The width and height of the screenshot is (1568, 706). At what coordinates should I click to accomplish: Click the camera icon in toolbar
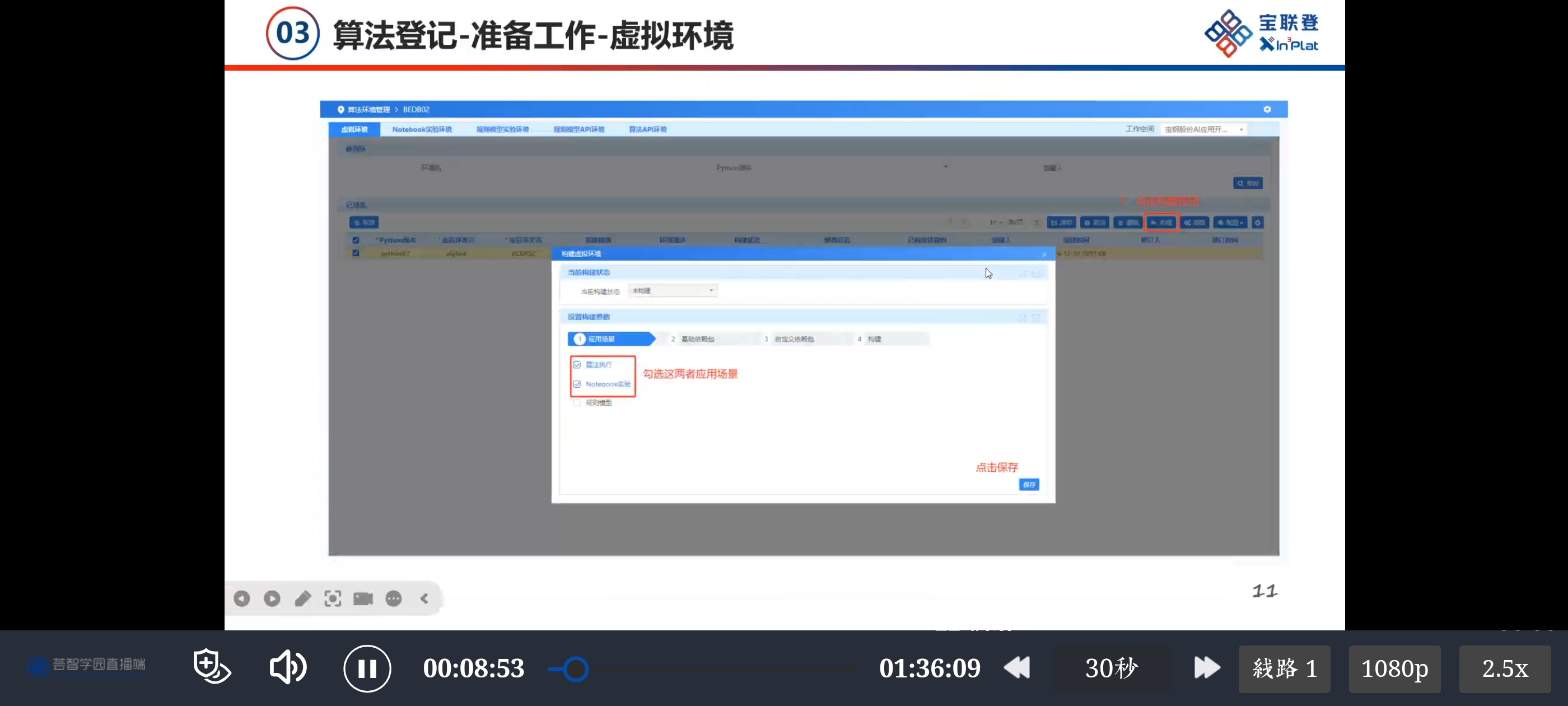click(x=363, y=599)
